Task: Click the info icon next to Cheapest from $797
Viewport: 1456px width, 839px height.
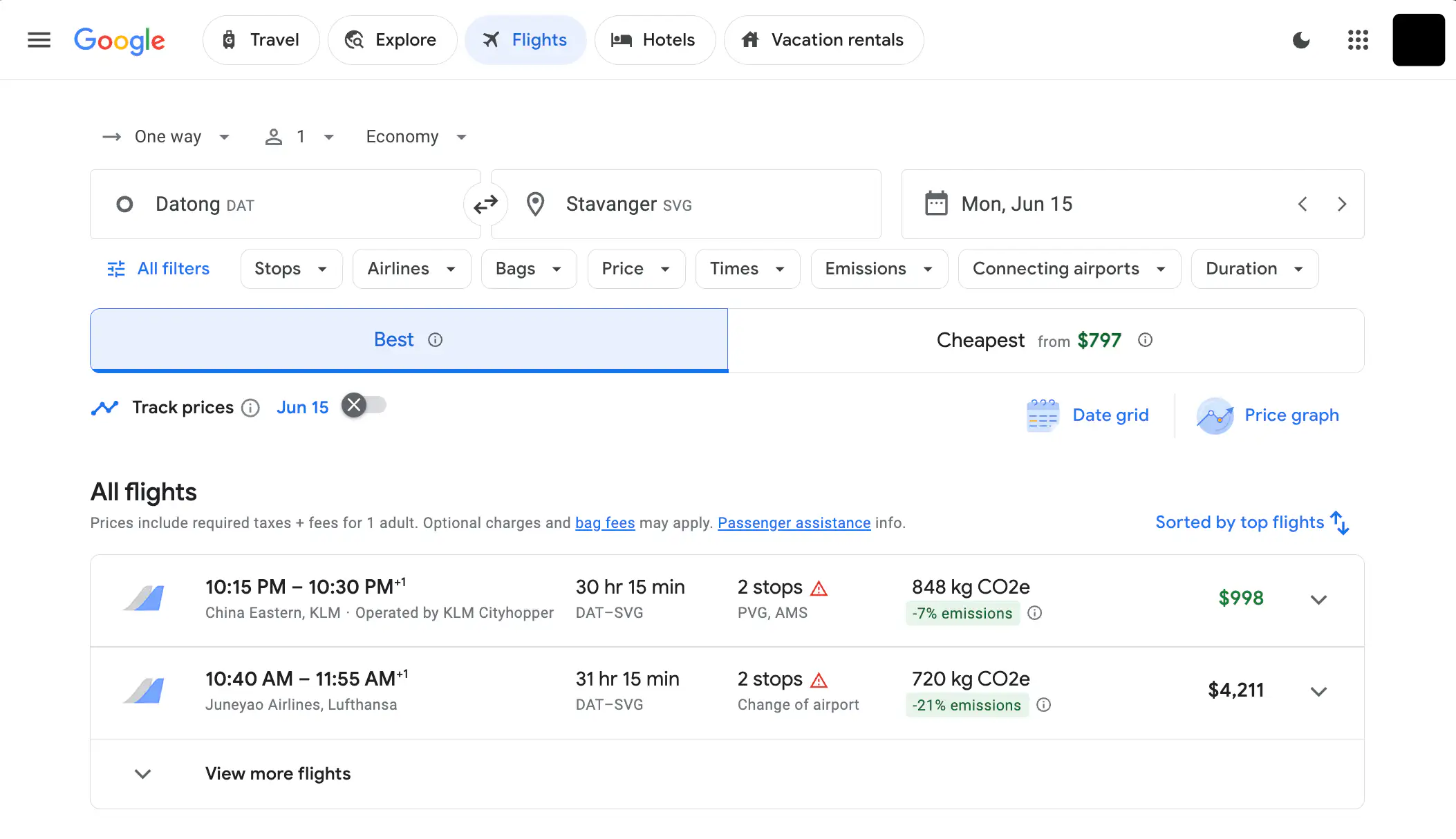Action: (x=1145, y=340)
